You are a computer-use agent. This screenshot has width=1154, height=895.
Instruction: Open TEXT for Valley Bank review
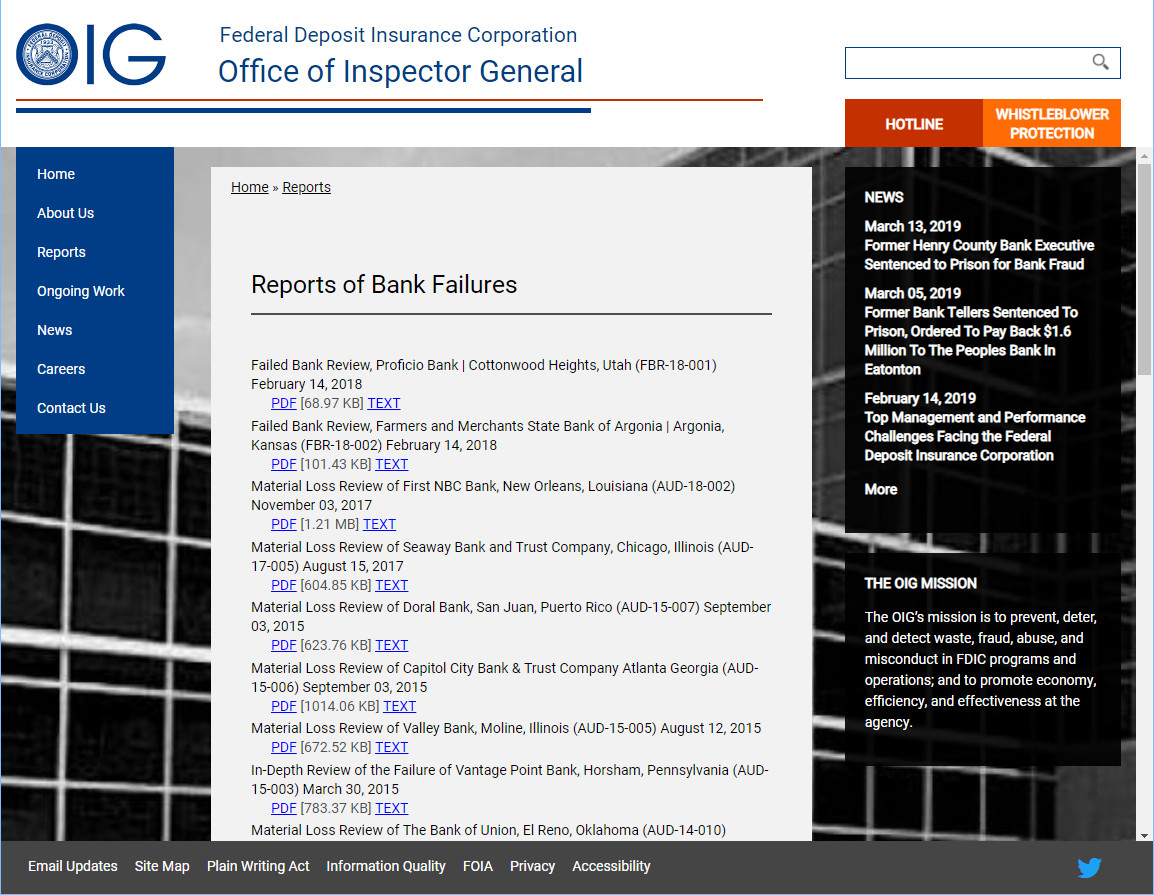point(392,748)
